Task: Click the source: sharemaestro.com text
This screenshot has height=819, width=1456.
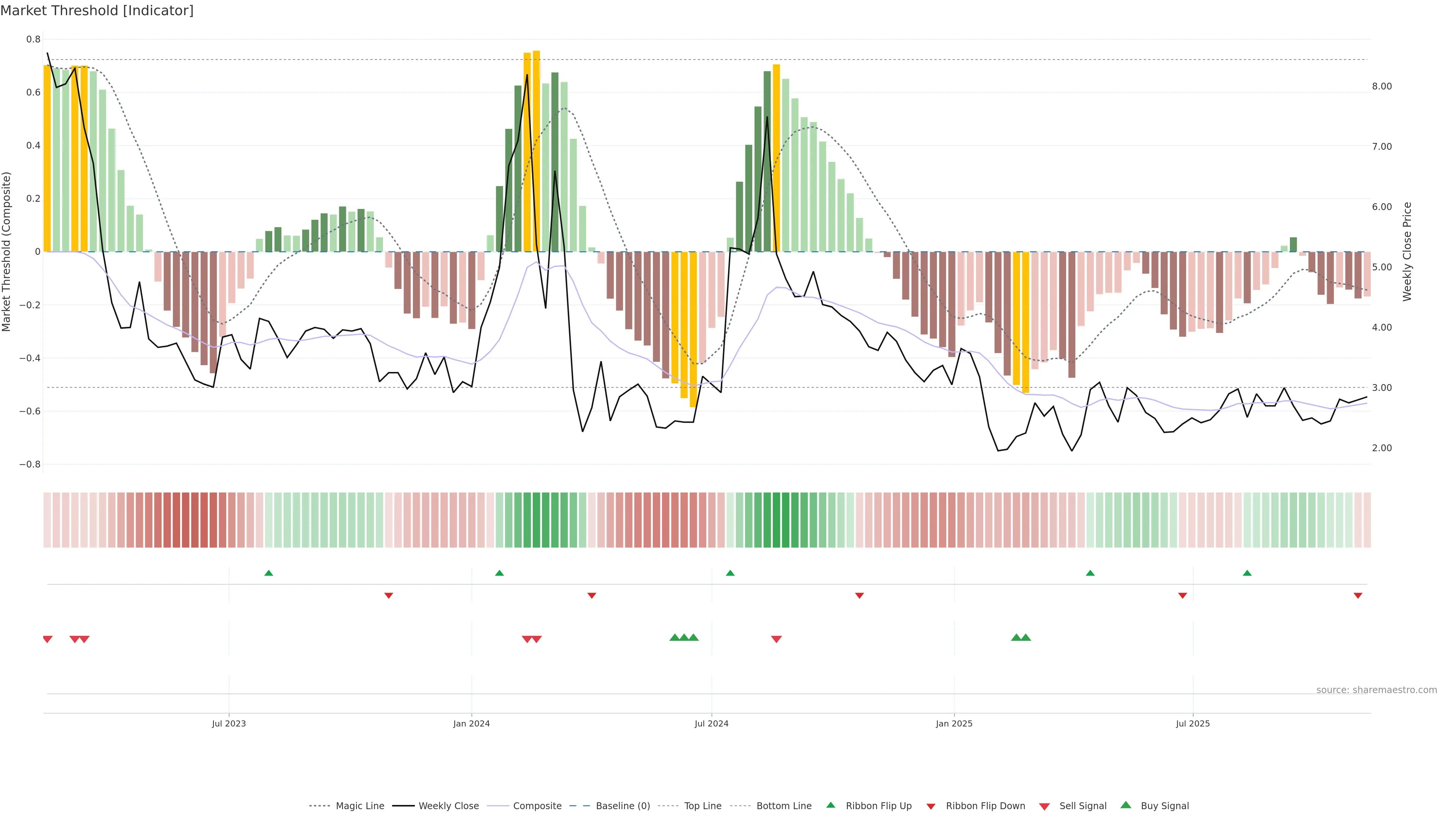Action: [x=1376, y=690]
